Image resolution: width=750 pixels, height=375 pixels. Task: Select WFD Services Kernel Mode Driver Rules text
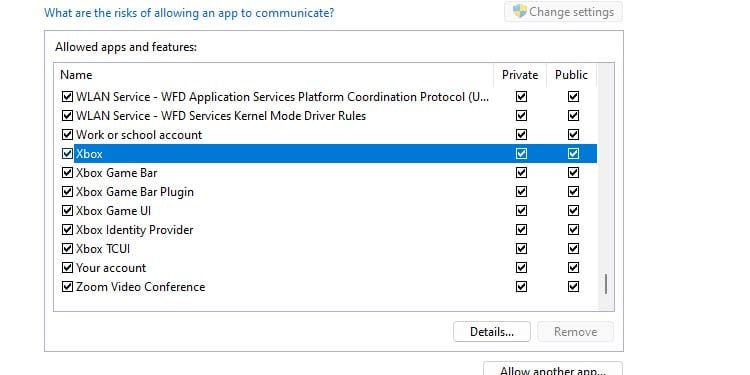(221, 116)
